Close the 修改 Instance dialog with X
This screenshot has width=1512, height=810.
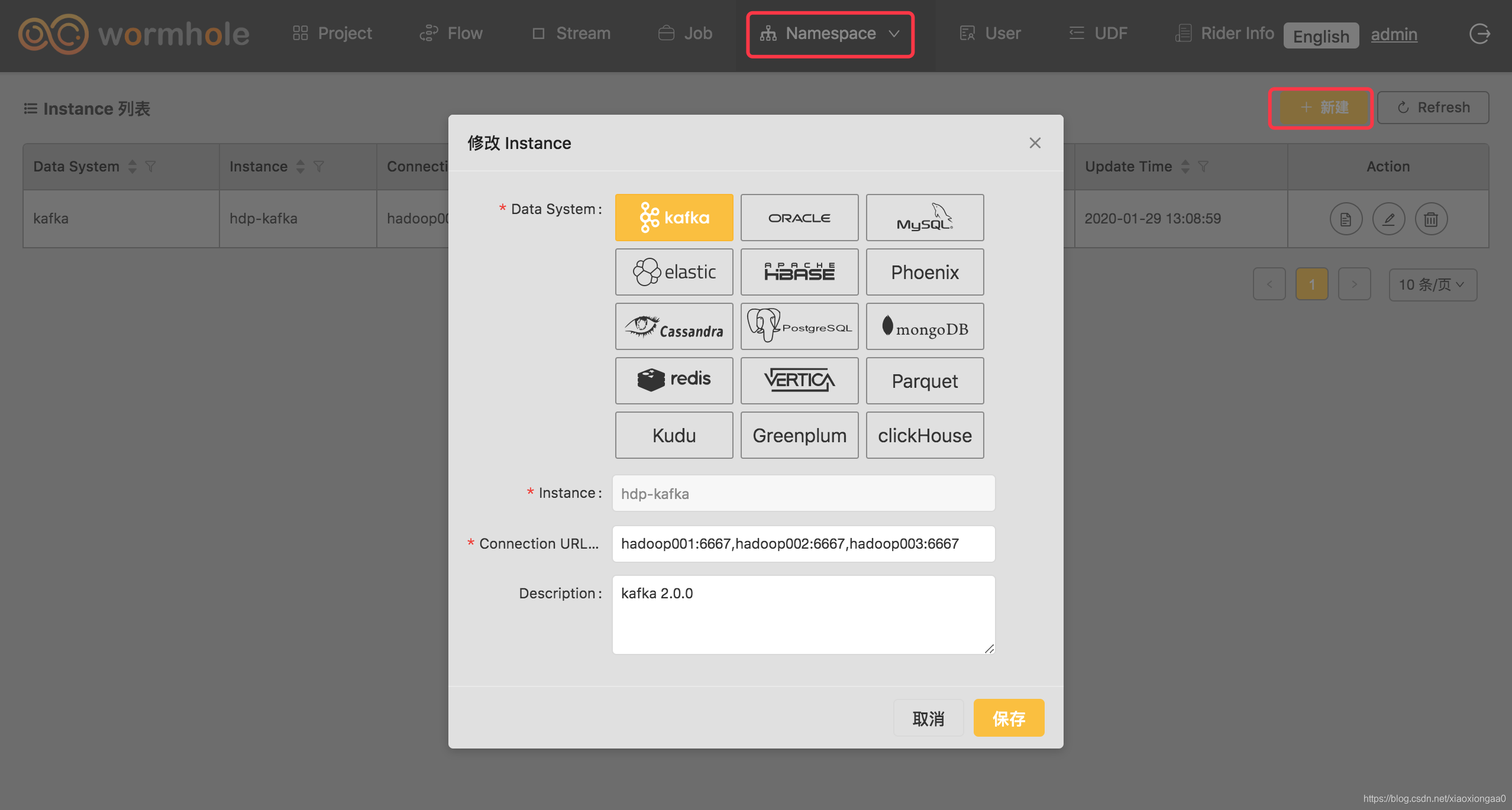1035,143
